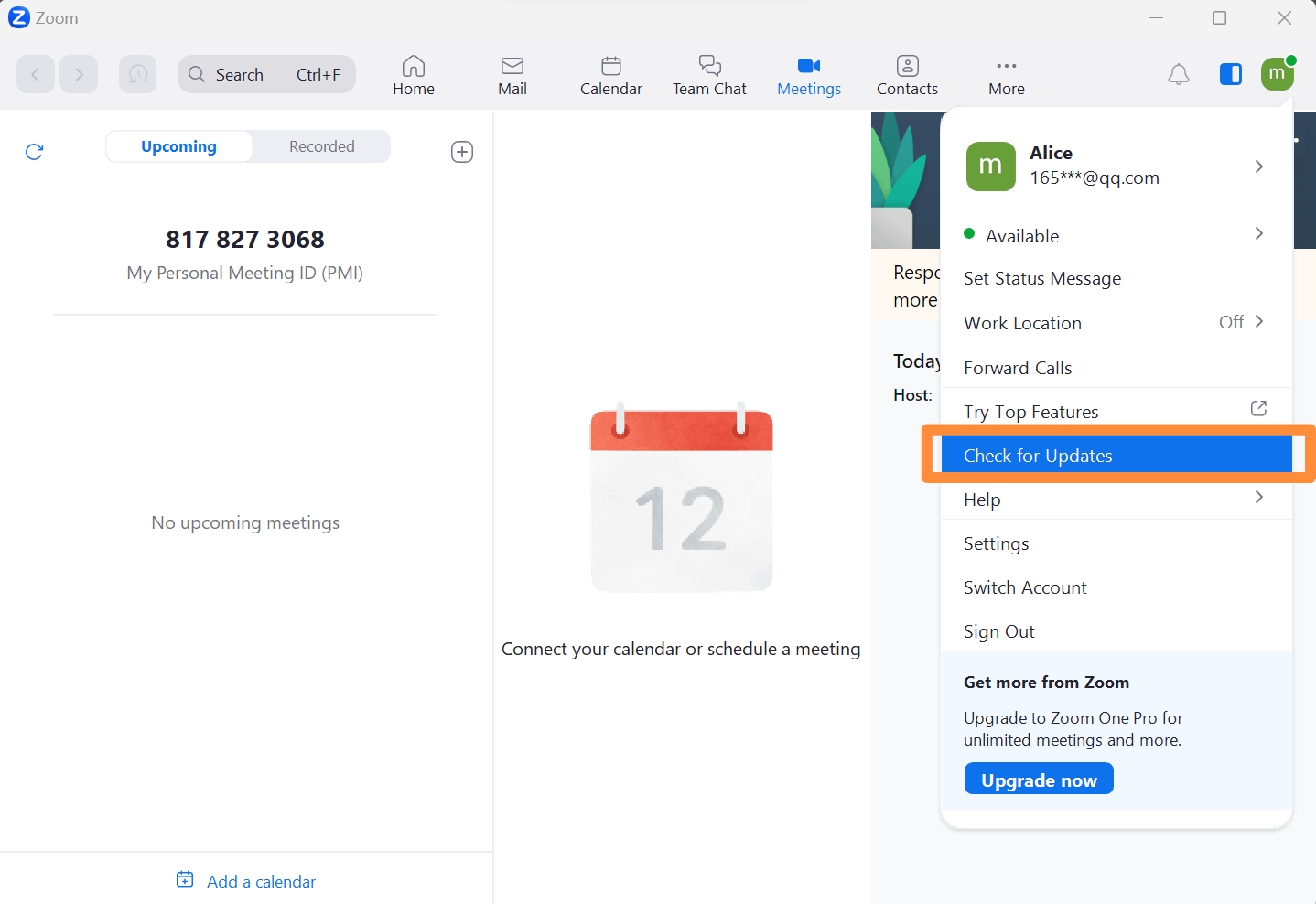
Task: Click Connect your calendar or schedule a meeting
Action: [x=681, y=649]
